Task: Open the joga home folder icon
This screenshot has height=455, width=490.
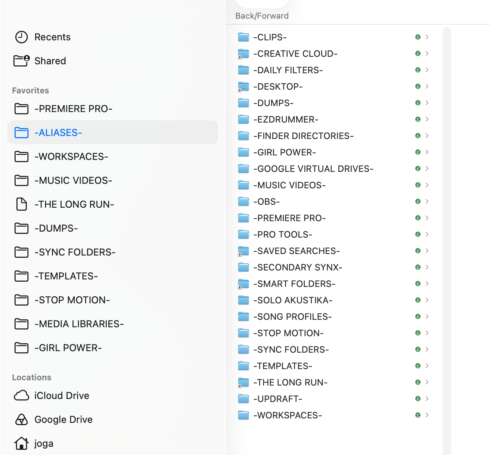Action: pyautogui.click(x=21, y=443)
